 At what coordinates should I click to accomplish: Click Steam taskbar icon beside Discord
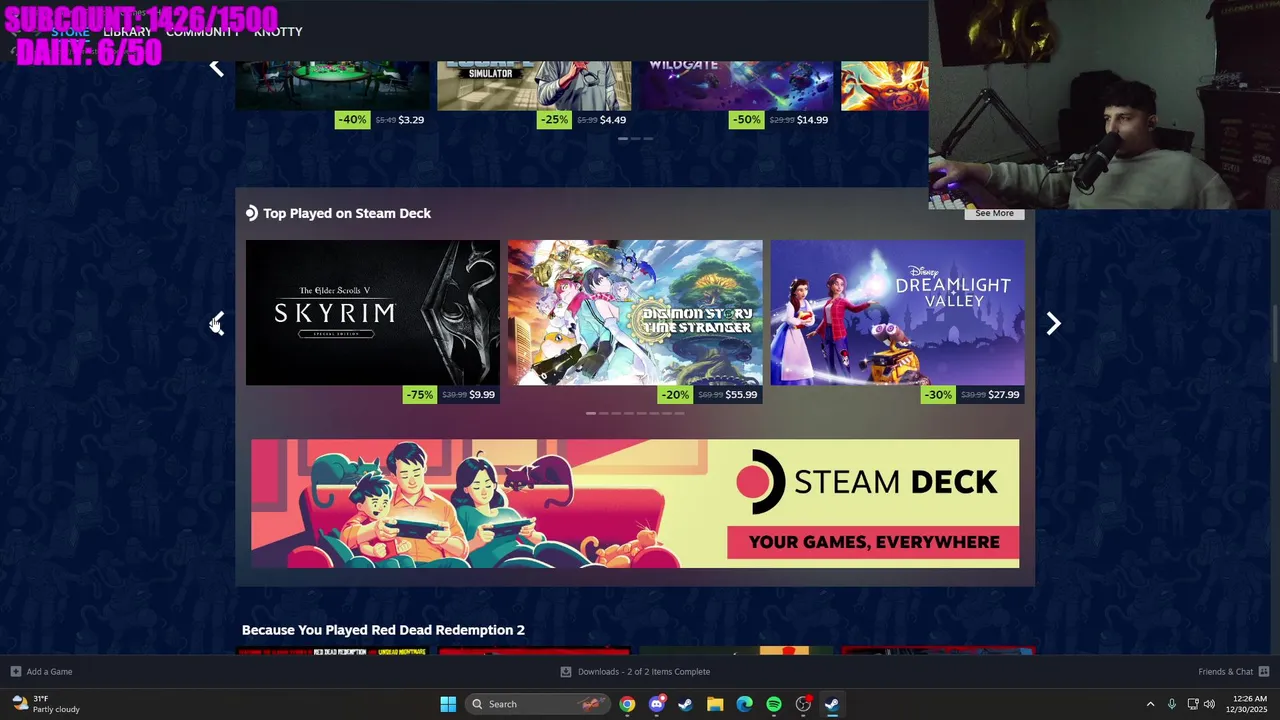pyautogui.click(x=685, y=704)
